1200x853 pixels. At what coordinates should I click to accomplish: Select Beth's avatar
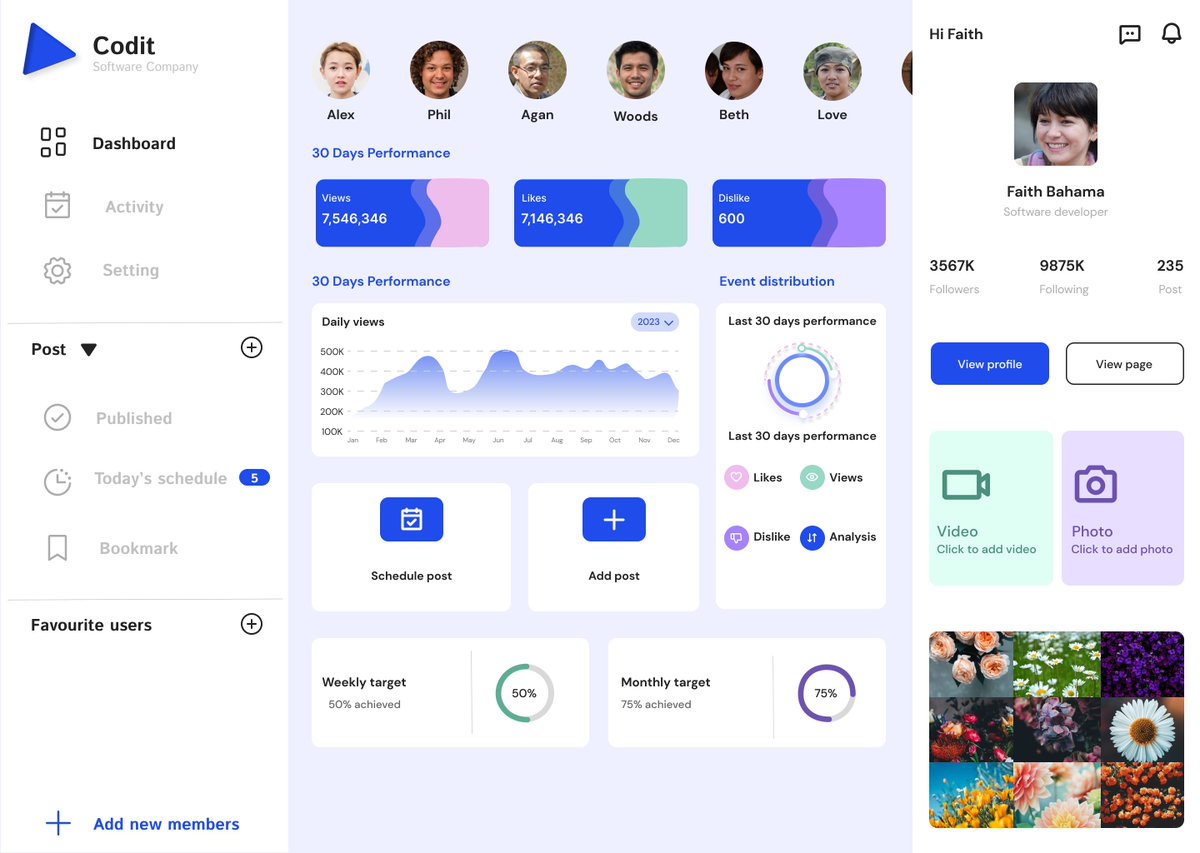734,70
